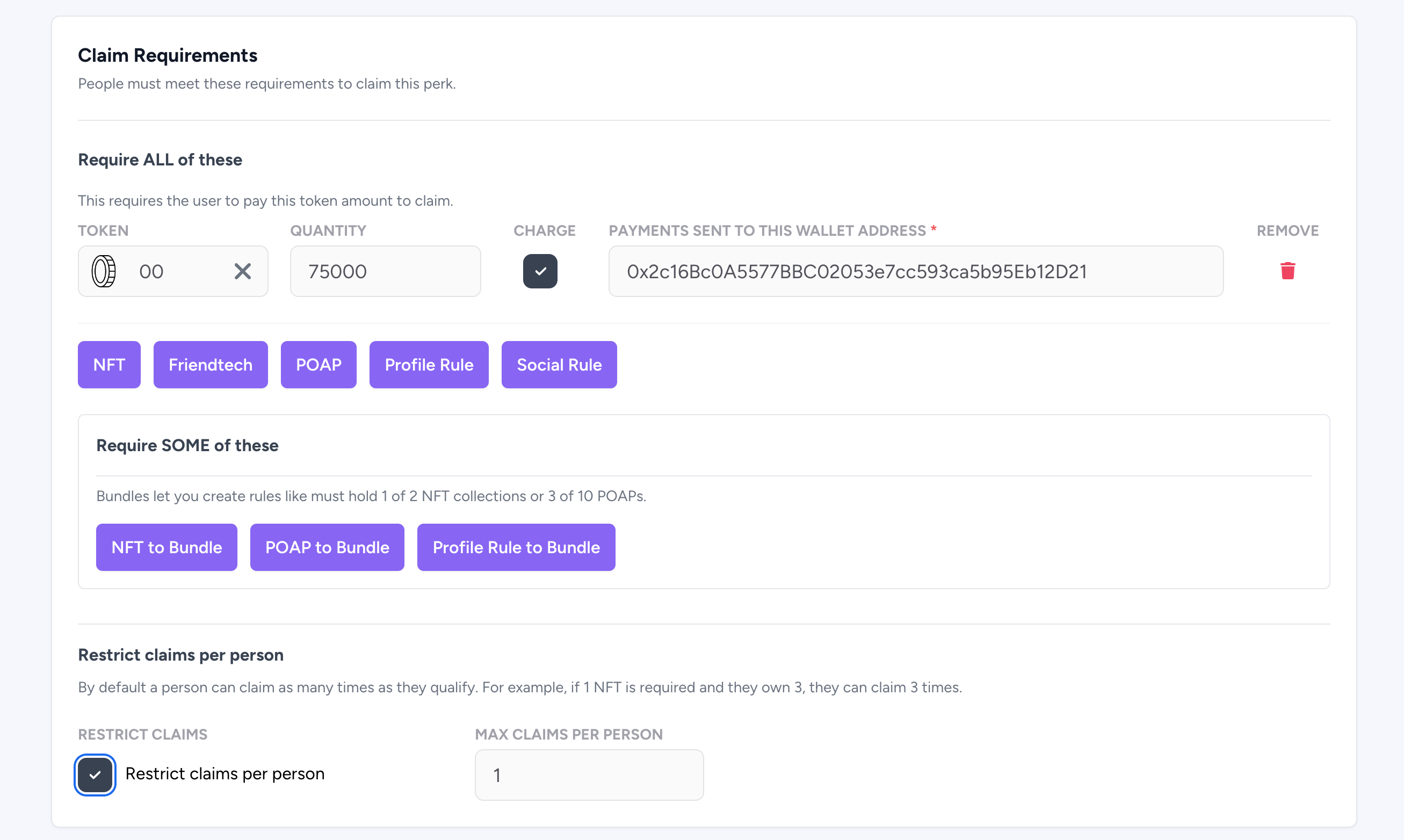Screen dimensions: 1404x840
Task: Click the wallet address input field
Action: [x=916, y=271]
